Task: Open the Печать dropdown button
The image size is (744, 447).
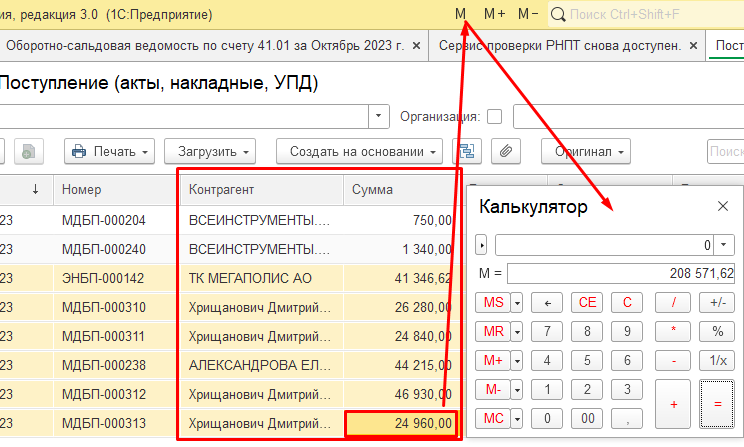Action: [x=110, y=151]
